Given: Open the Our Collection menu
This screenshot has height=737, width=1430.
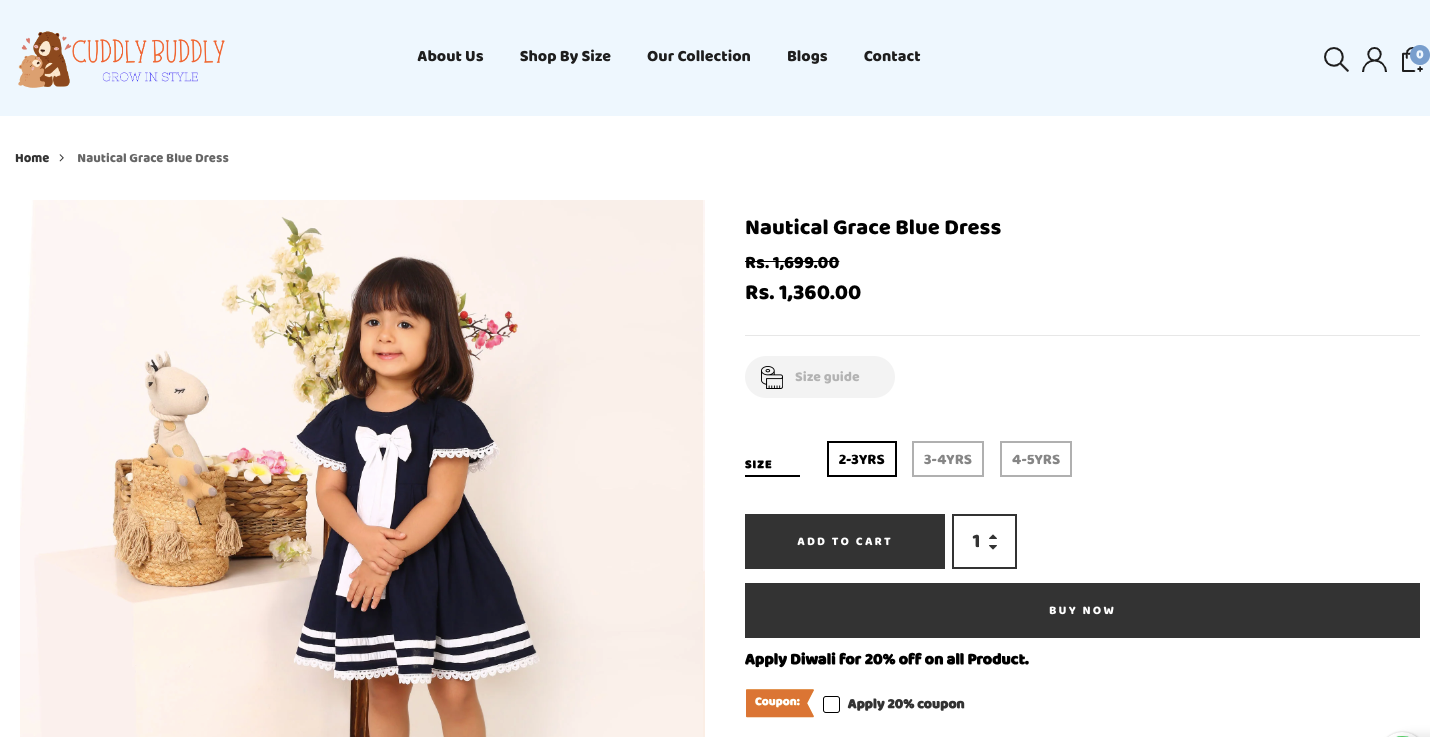Looking at the screenshot, I should coord(698,56).
